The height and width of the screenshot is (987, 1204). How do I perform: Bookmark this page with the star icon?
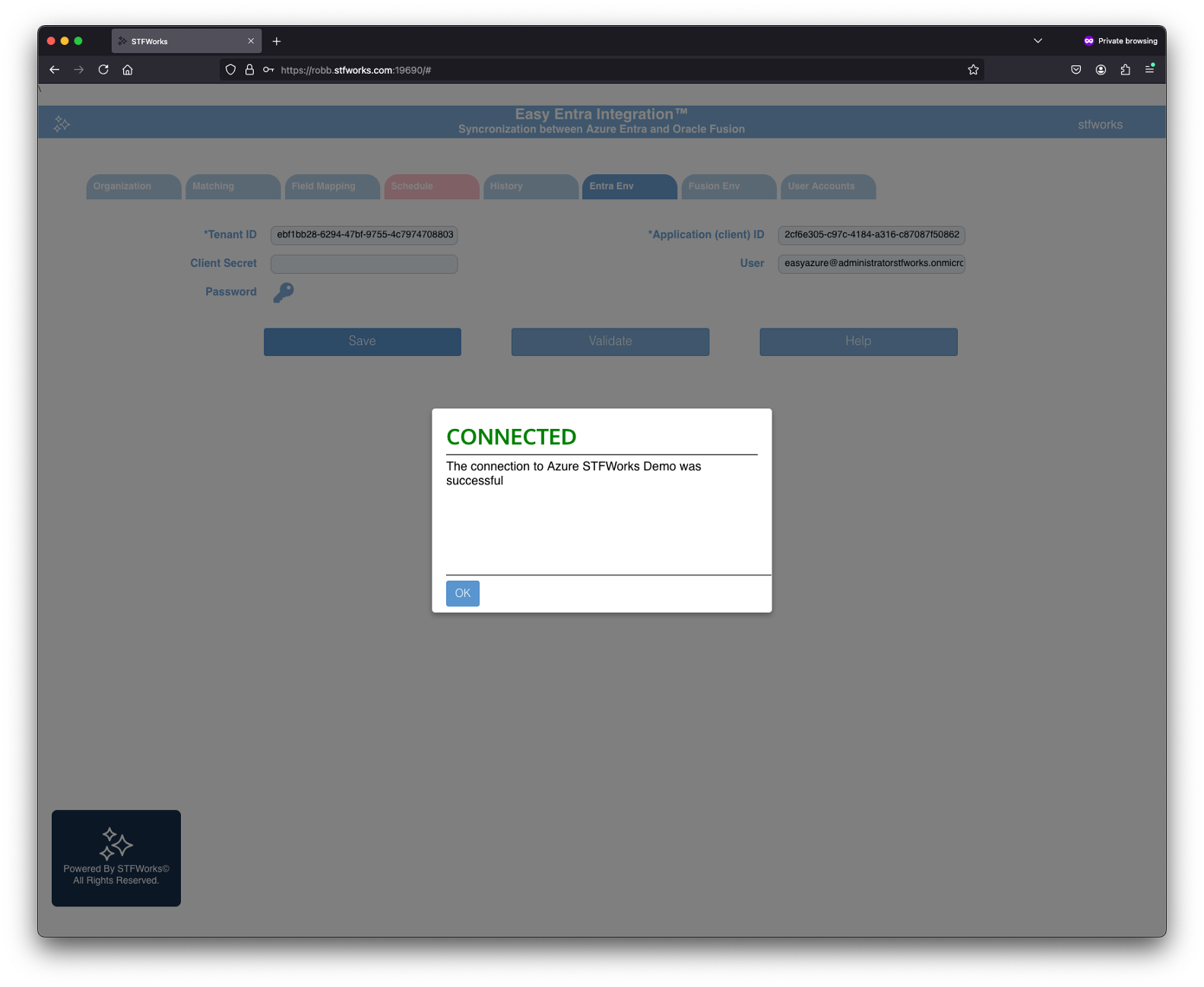point(973,70)
